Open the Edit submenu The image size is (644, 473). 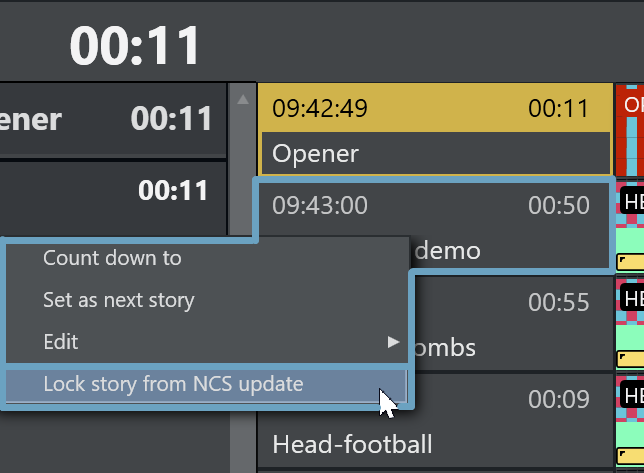point(61,342)
